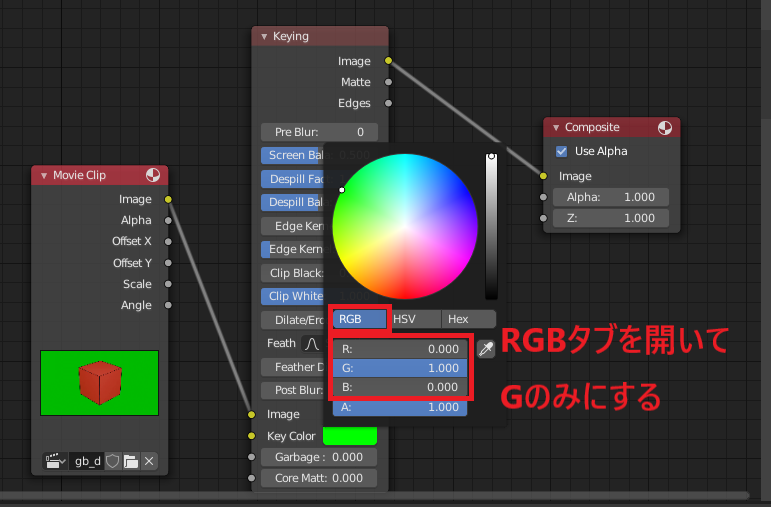Click the G value slider
This screenshot has height=507, width=771.
(400, 368)
